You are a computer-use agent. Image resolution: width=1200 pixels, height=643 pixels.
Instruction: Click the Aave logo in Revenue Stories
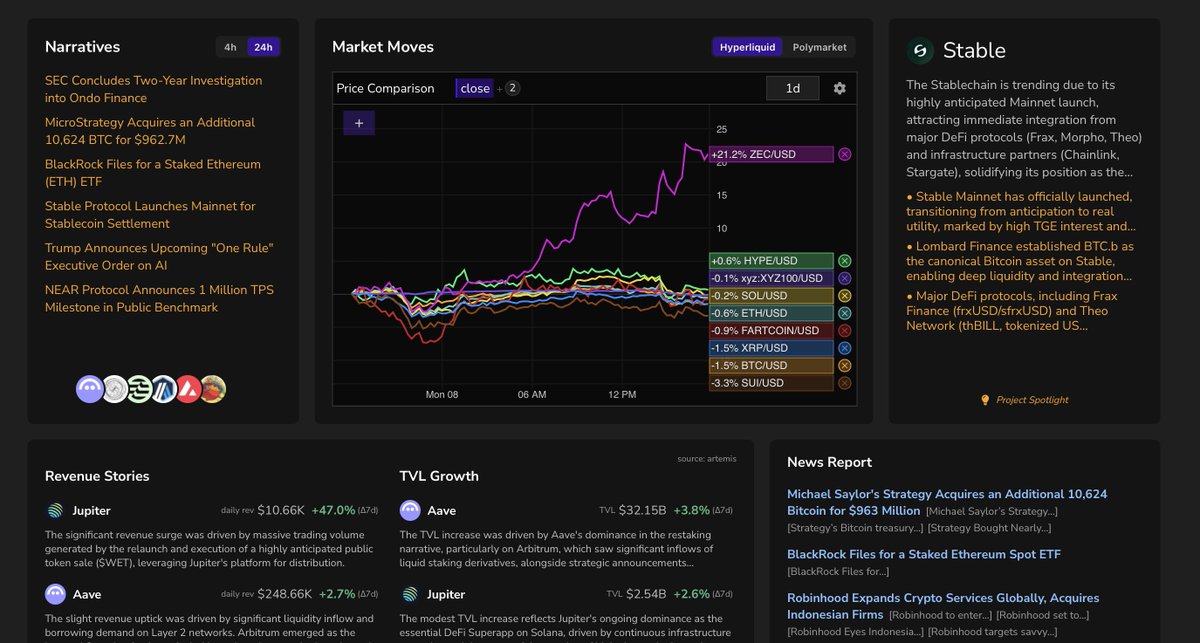click(55, 595)
